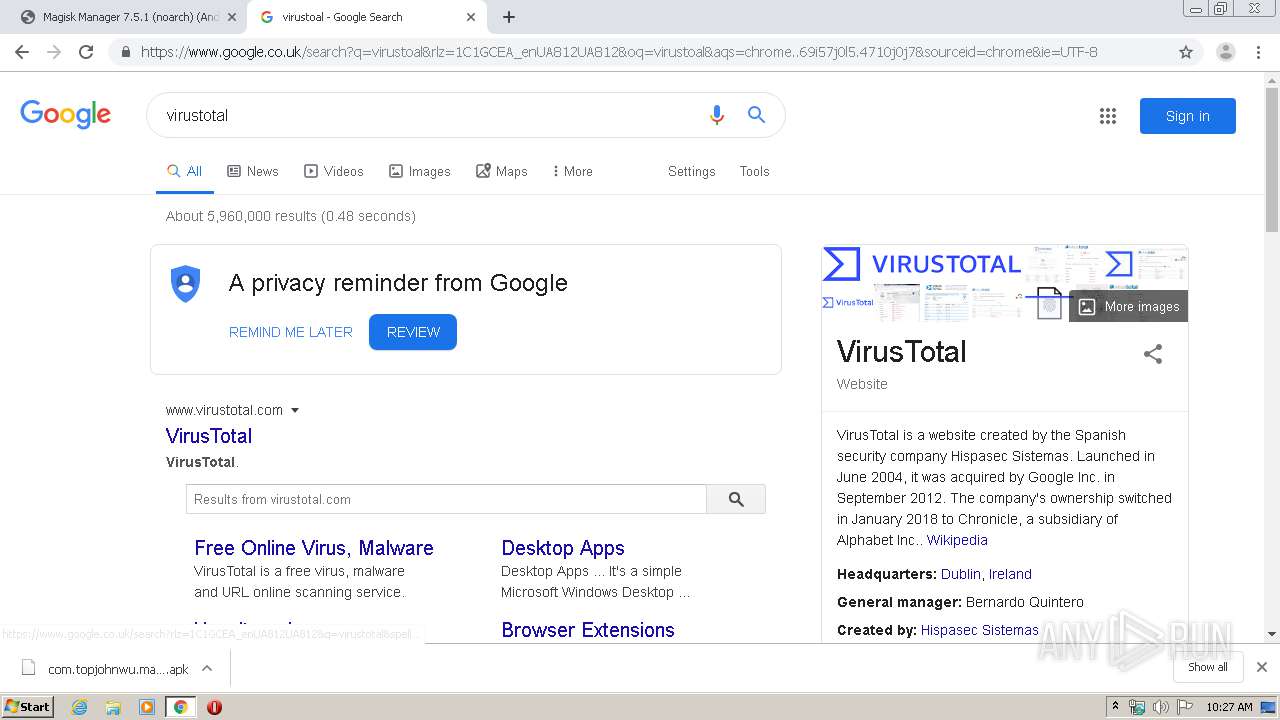The image size is (1280, 720).
Task: Close the virustoal Google Search tab
Action: coord(471,17)
